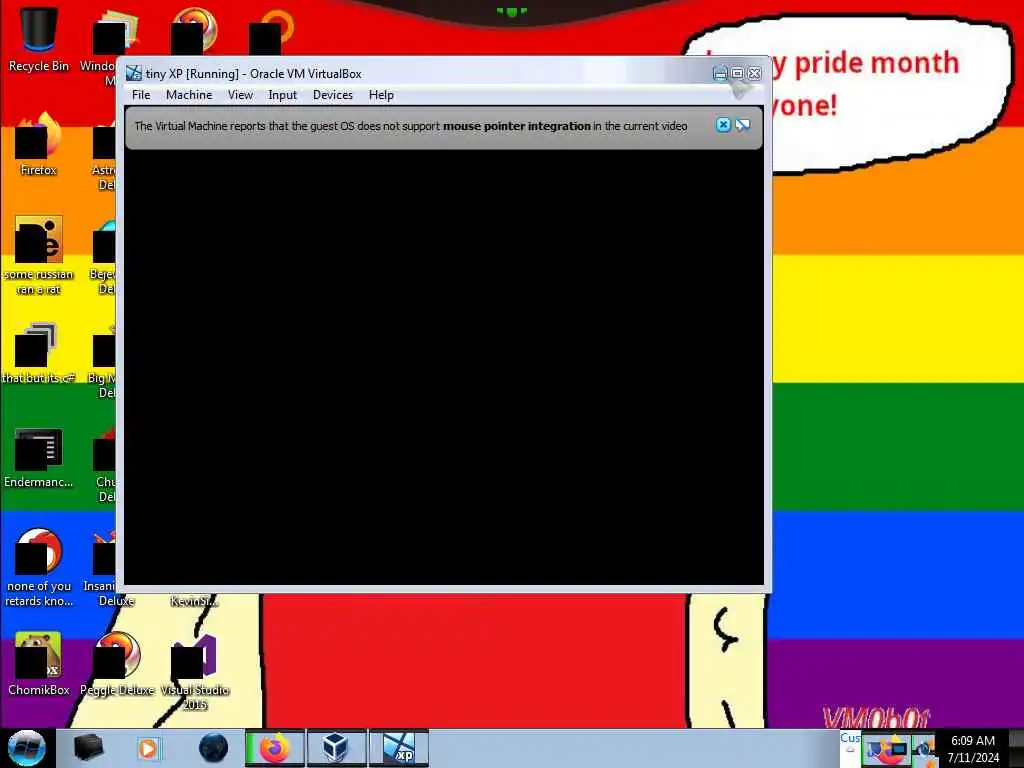This screenshot has width=1024, height=768.
Task: Switch to VirtualBox Manager cube on taskbar
Action: (336, 748)
